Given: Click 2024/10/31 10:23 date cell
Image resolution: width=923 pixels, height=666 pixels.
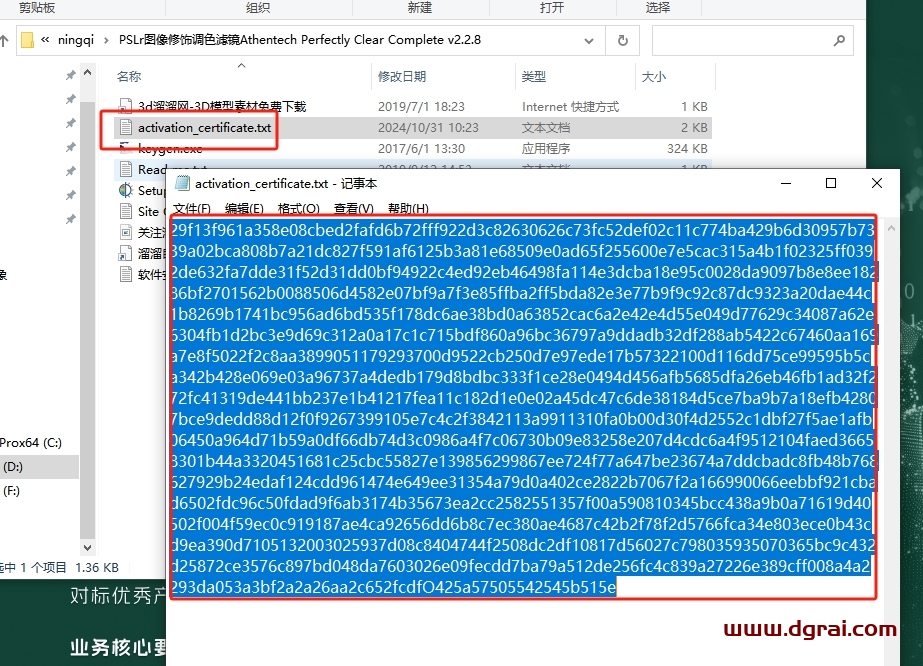Looking at the screenshot, I should pyautogui.click(x=428, y=127).
